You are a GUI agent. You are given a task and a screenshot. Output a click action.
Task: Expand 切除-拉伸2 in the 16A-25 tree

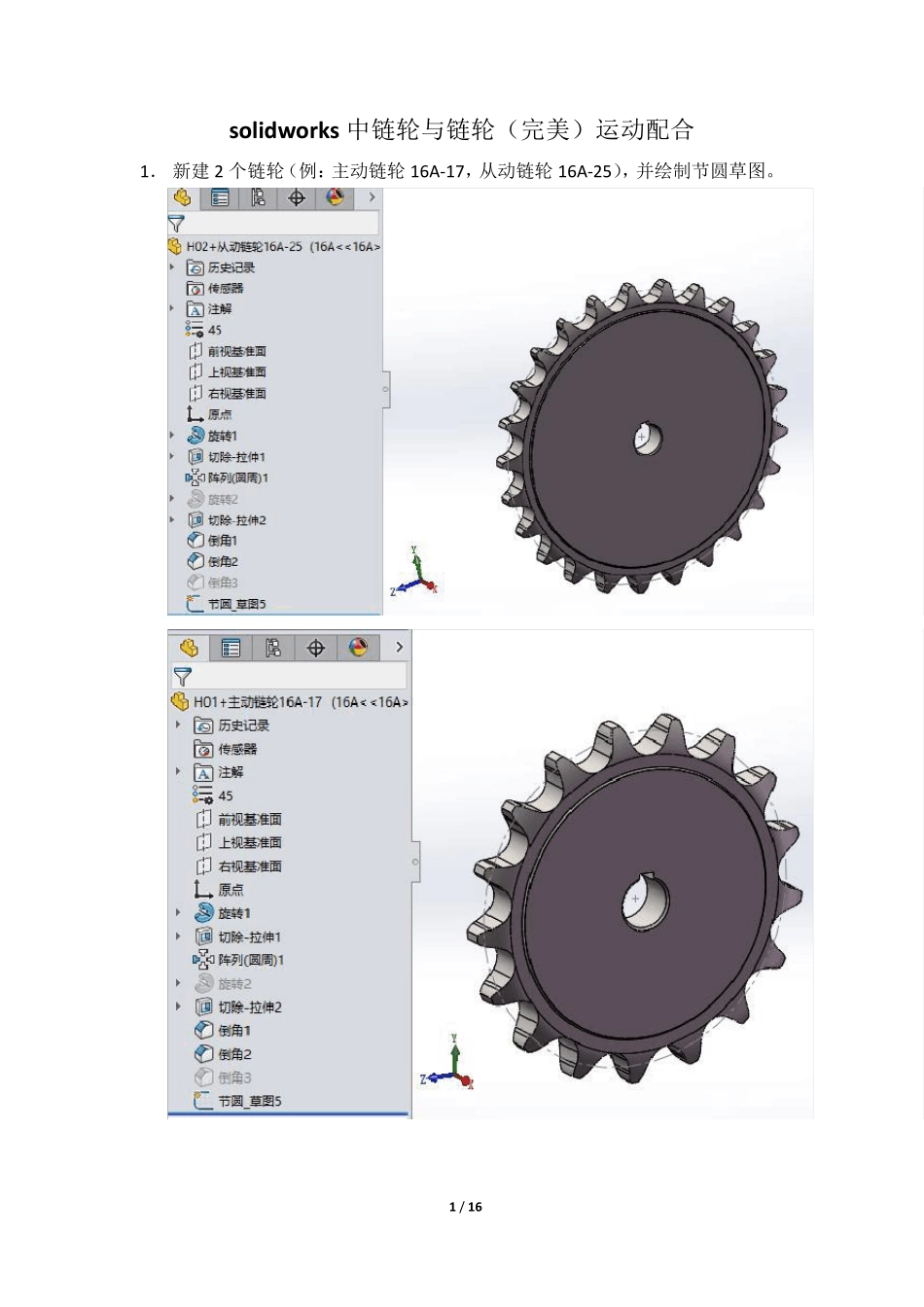(172, 520)
